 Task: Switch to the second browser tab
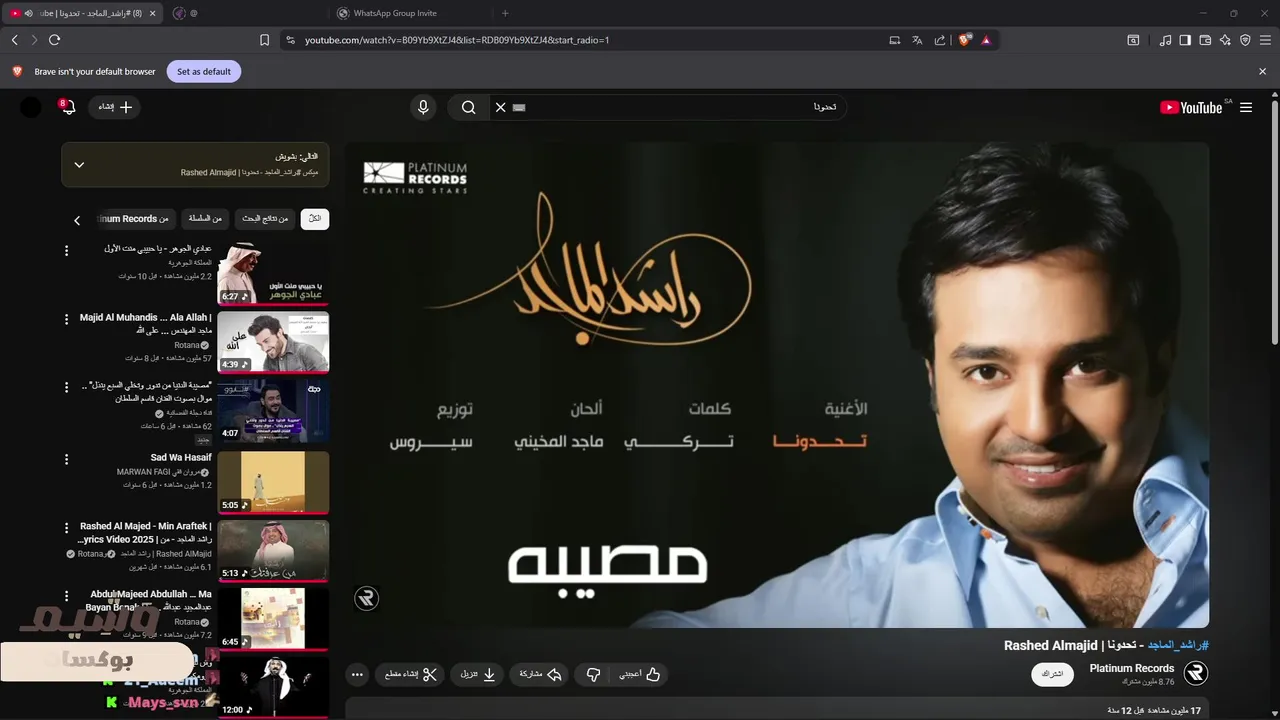[245, 13]
